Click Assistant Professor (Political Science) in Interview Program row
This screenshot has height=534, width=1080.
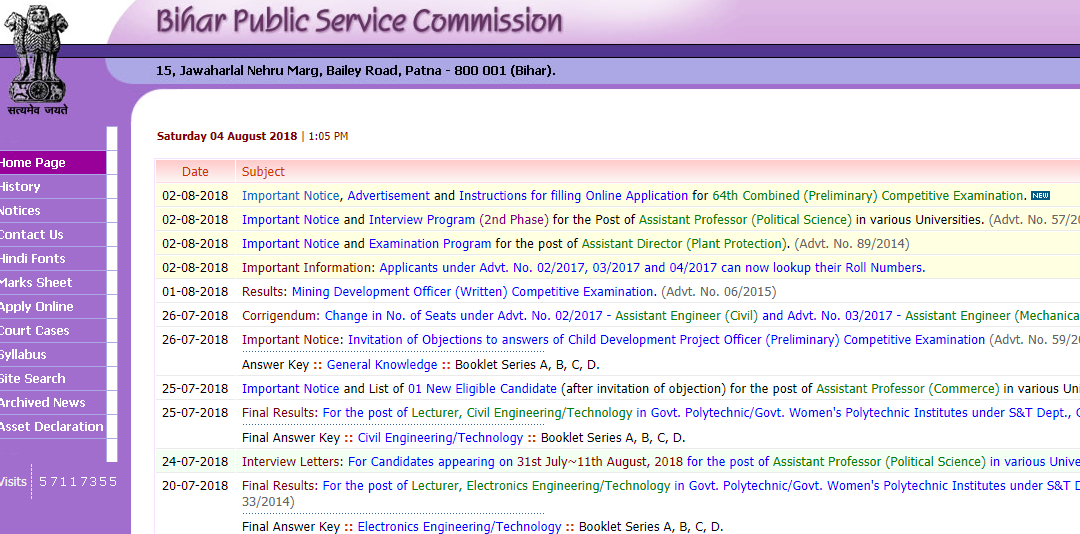click(x=745, y=220)
